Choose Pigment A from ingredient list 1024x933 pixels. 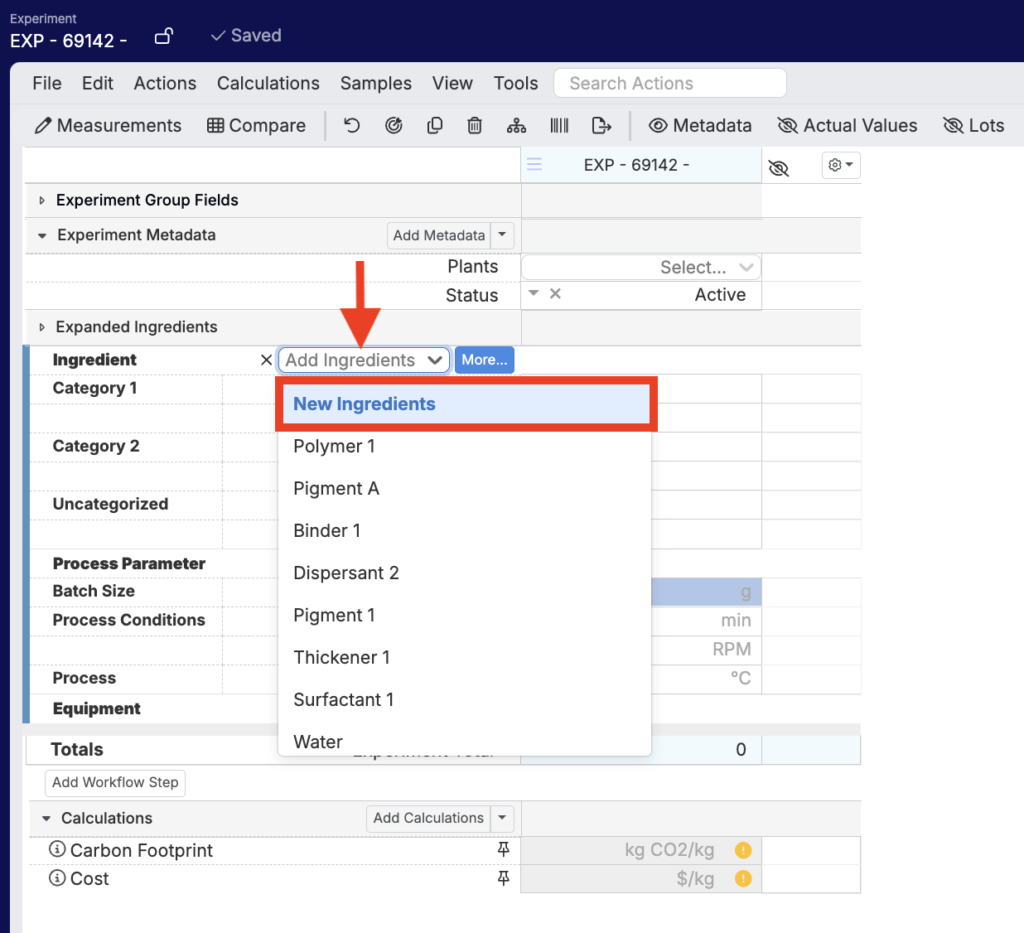pos(464,488)
